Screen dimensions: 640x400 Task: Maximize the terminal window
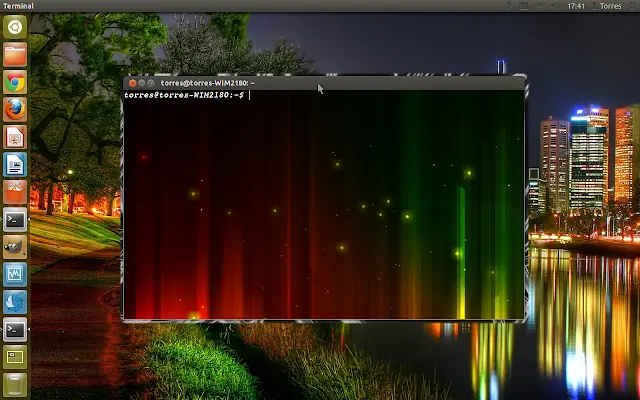tap(151, 83)
